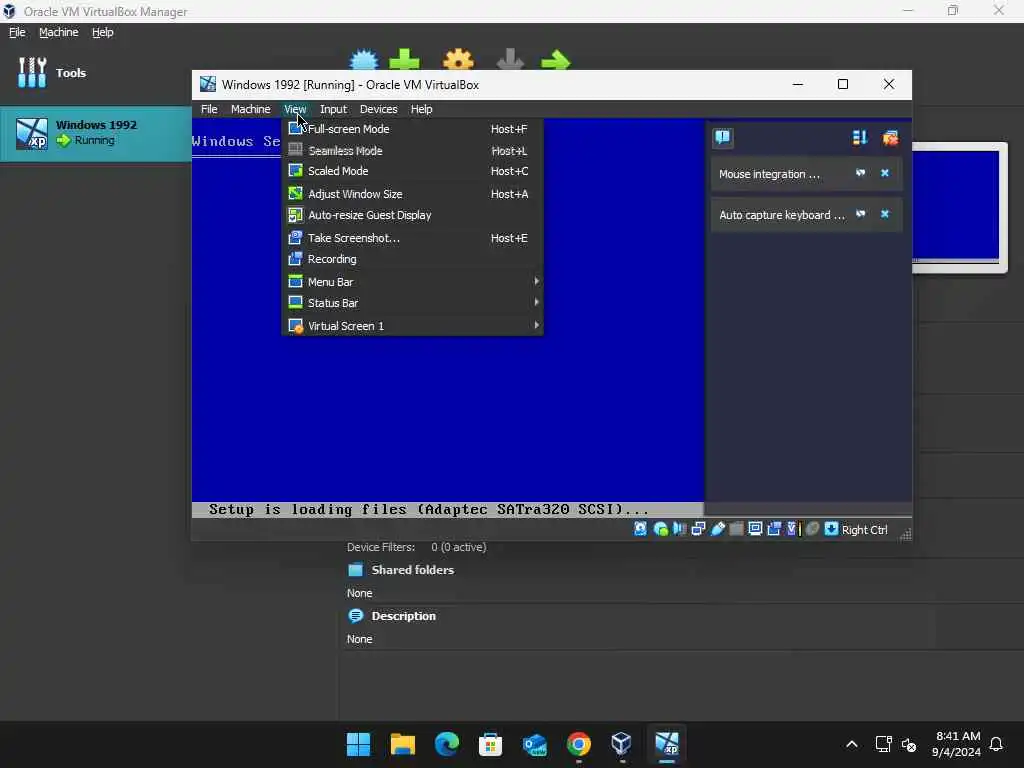Click the orange Settings gear in Manager toolbar
This screenshot has height=768, width=1024.
click(x=458, y=60)
